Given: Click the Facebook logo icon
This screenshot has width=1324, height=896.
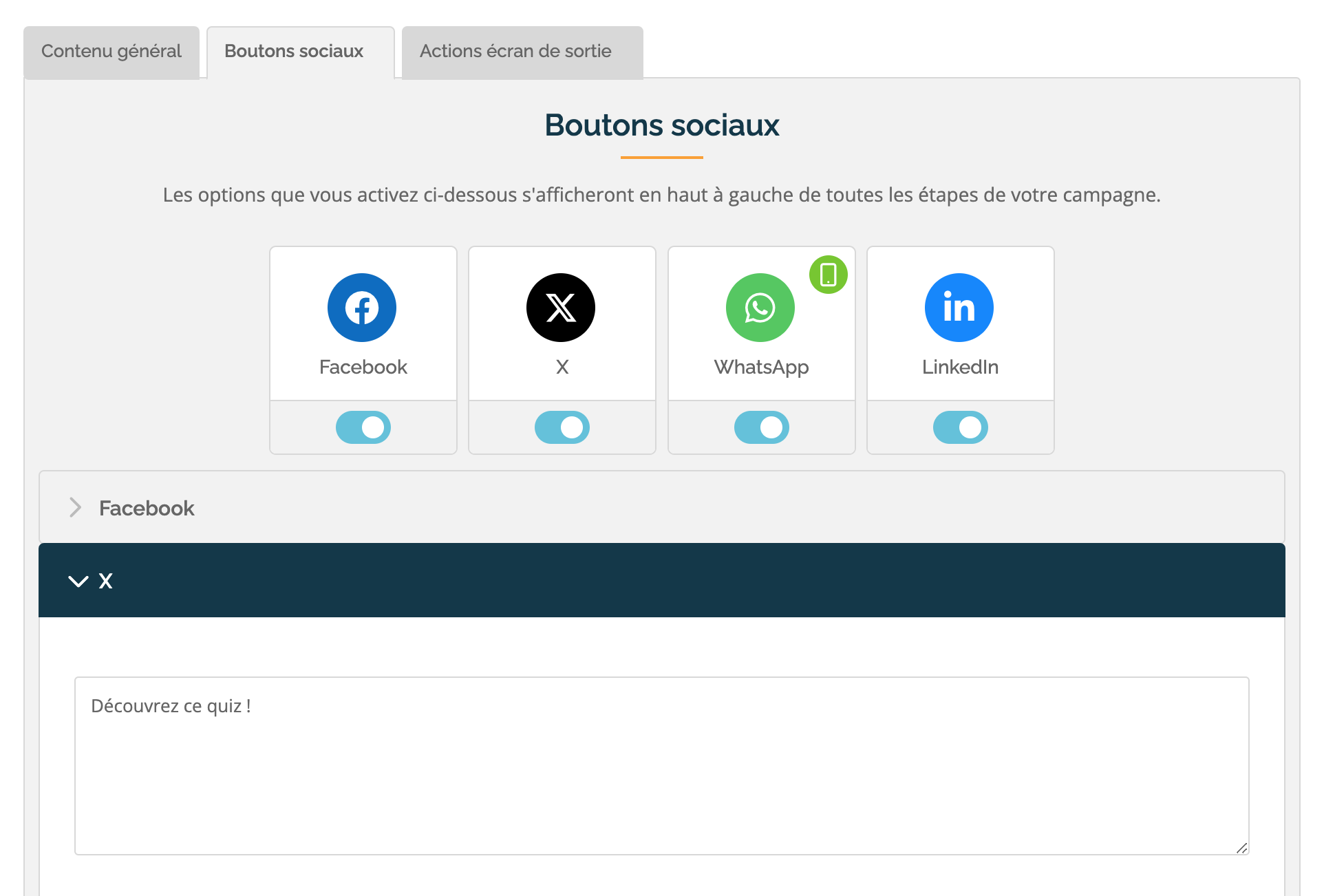Looking at the screenshot, I should click(x=362, y=308).
